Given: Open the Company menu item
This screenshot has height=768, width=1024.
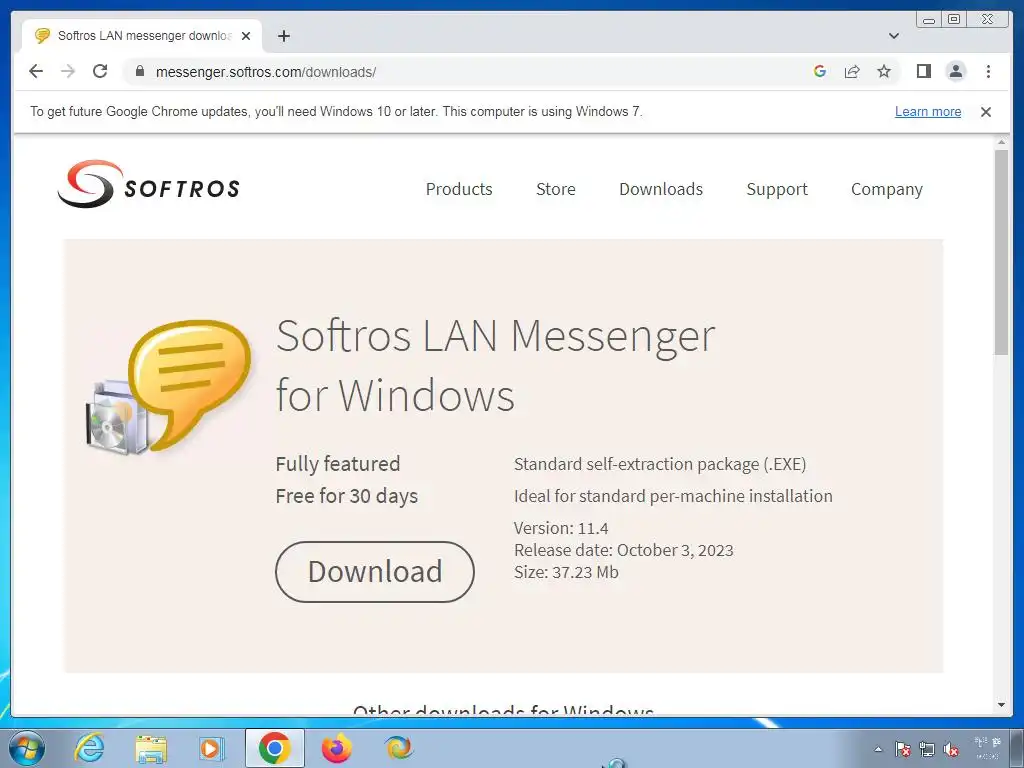Looking at the screenshot, I should [887, 189].
